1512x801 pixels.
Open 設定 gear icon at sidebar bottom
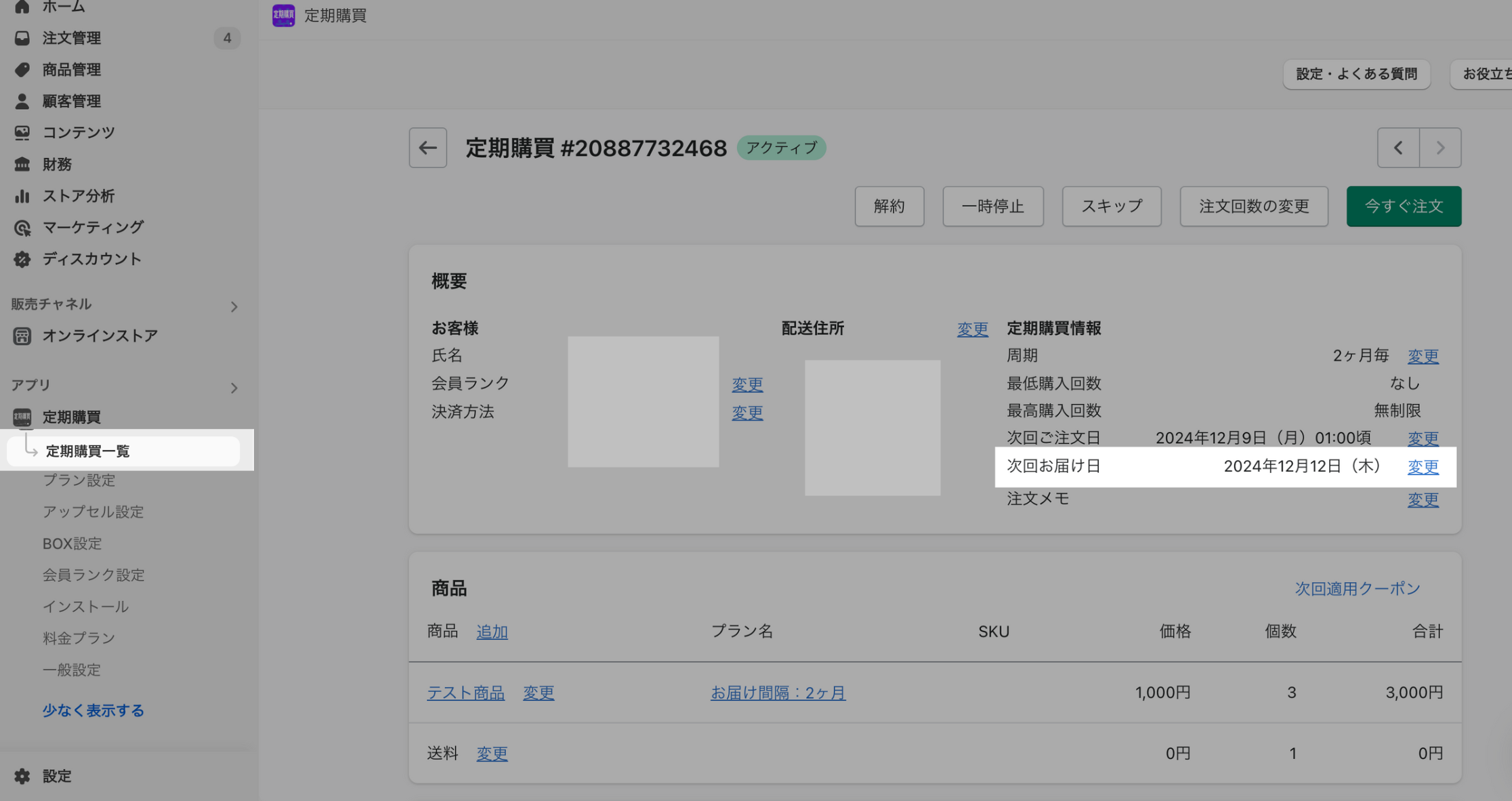[x=22, y=776]
